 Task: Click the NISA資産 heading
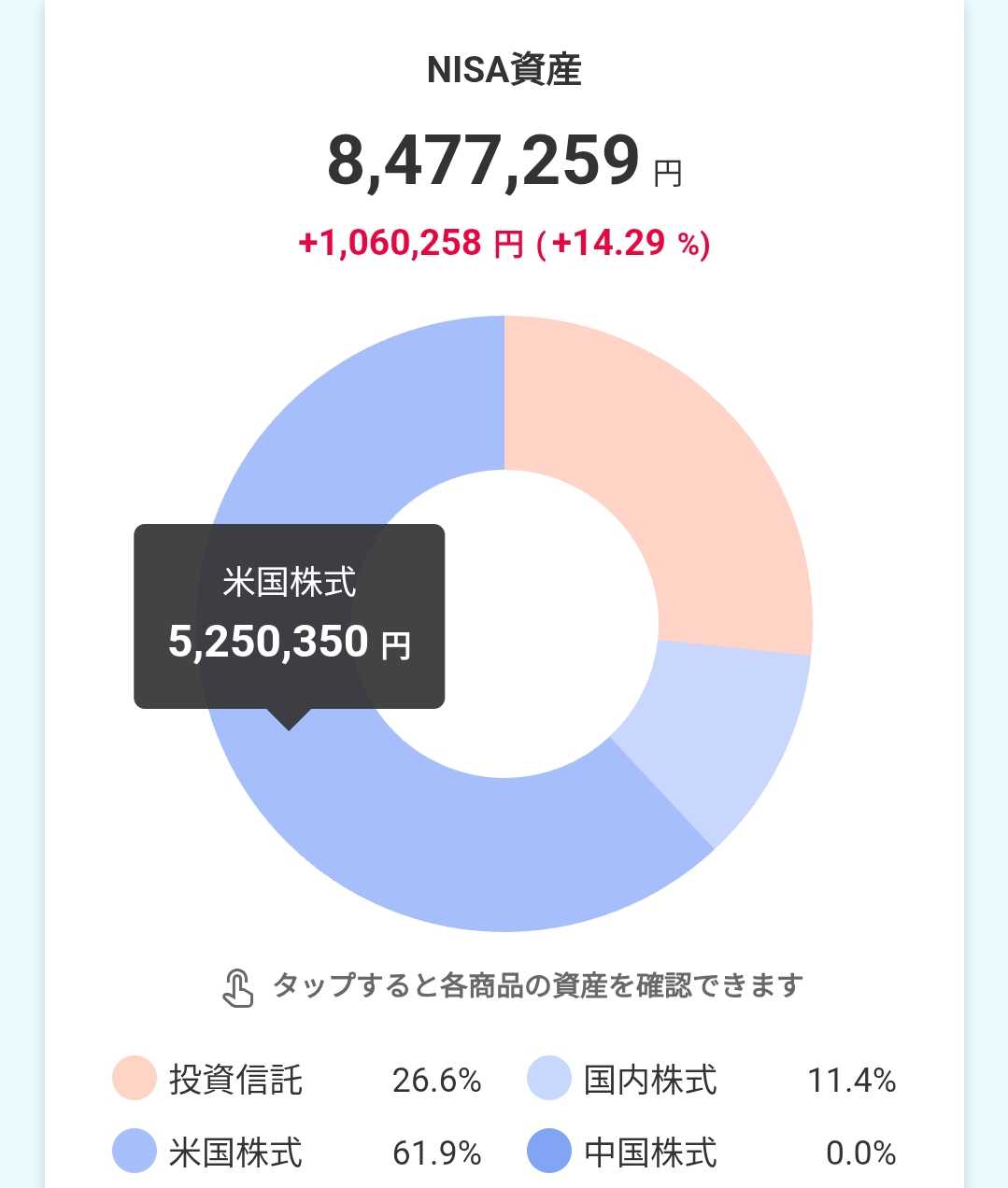[x=504, y=70]
